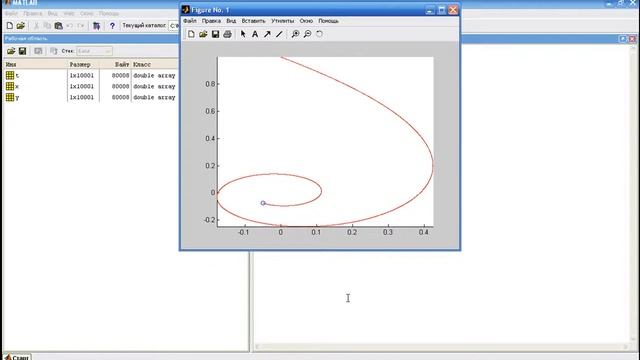Open Утилиты menu in Figure window

(x=282, y=21)
